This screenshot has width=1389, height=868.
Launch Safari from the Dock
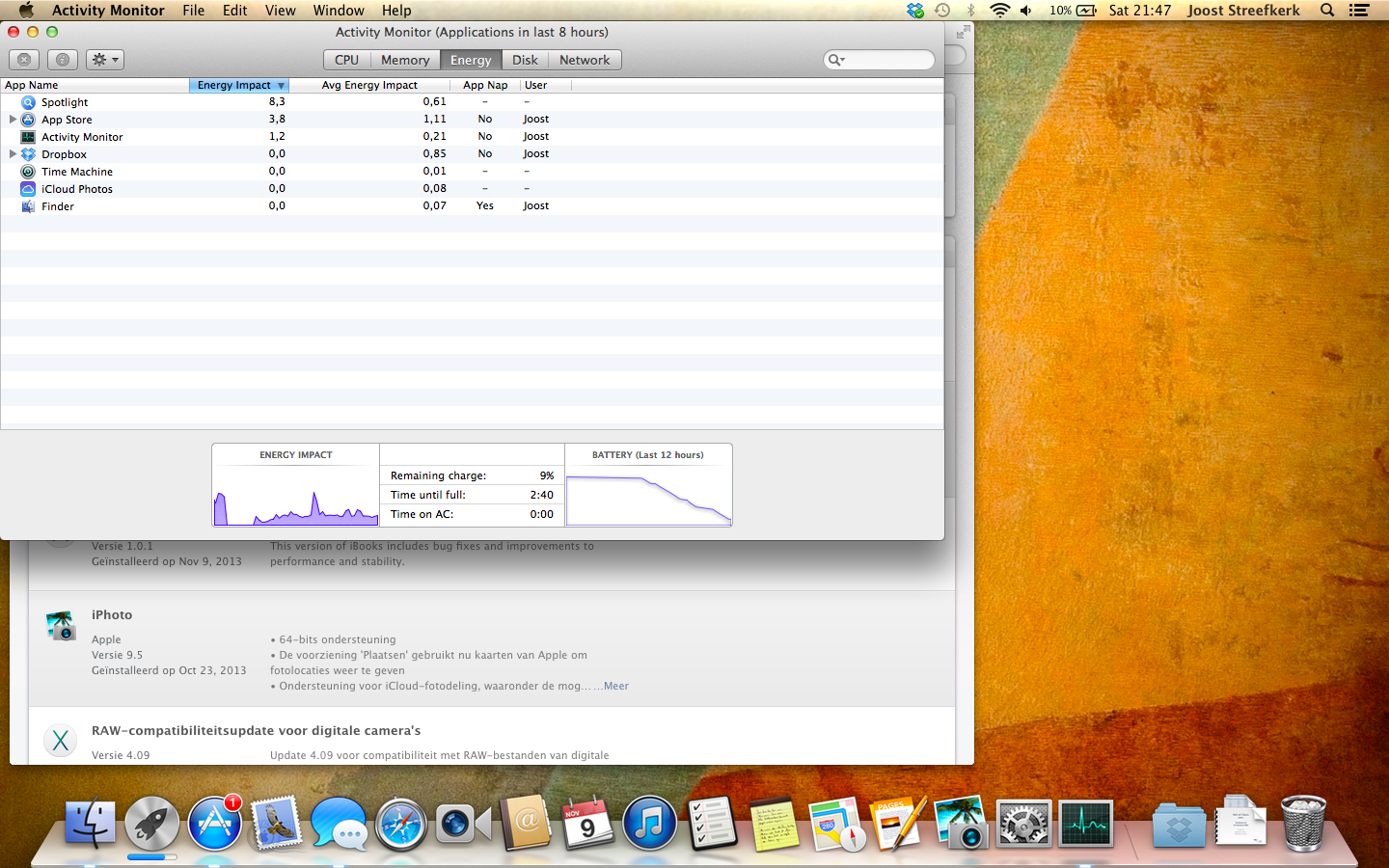pyautogui.click(x=401, y=824)
